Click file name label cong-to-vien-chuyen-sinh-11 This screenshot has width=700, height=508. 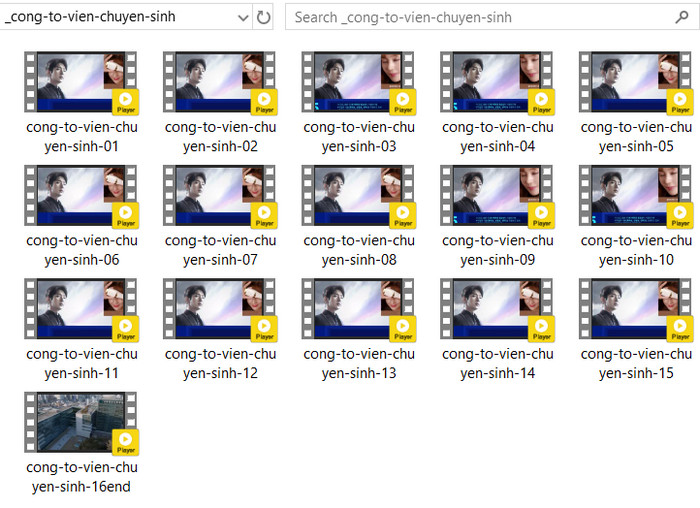click(x=82, y=363)
